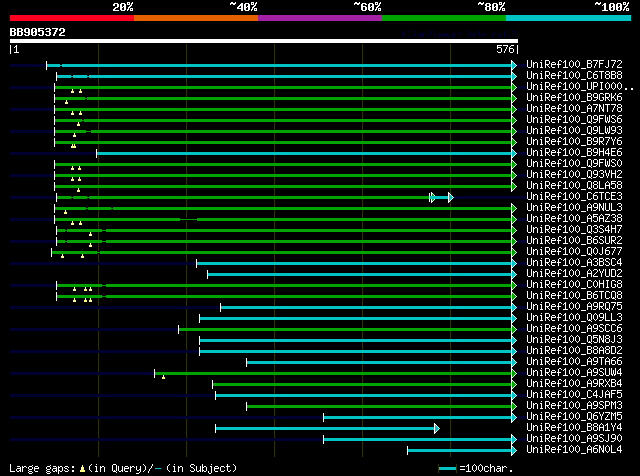The width and height of the screenshot is (640, 476).
Task: Select the red 20% identity legend segment
Action: point(72,18)
